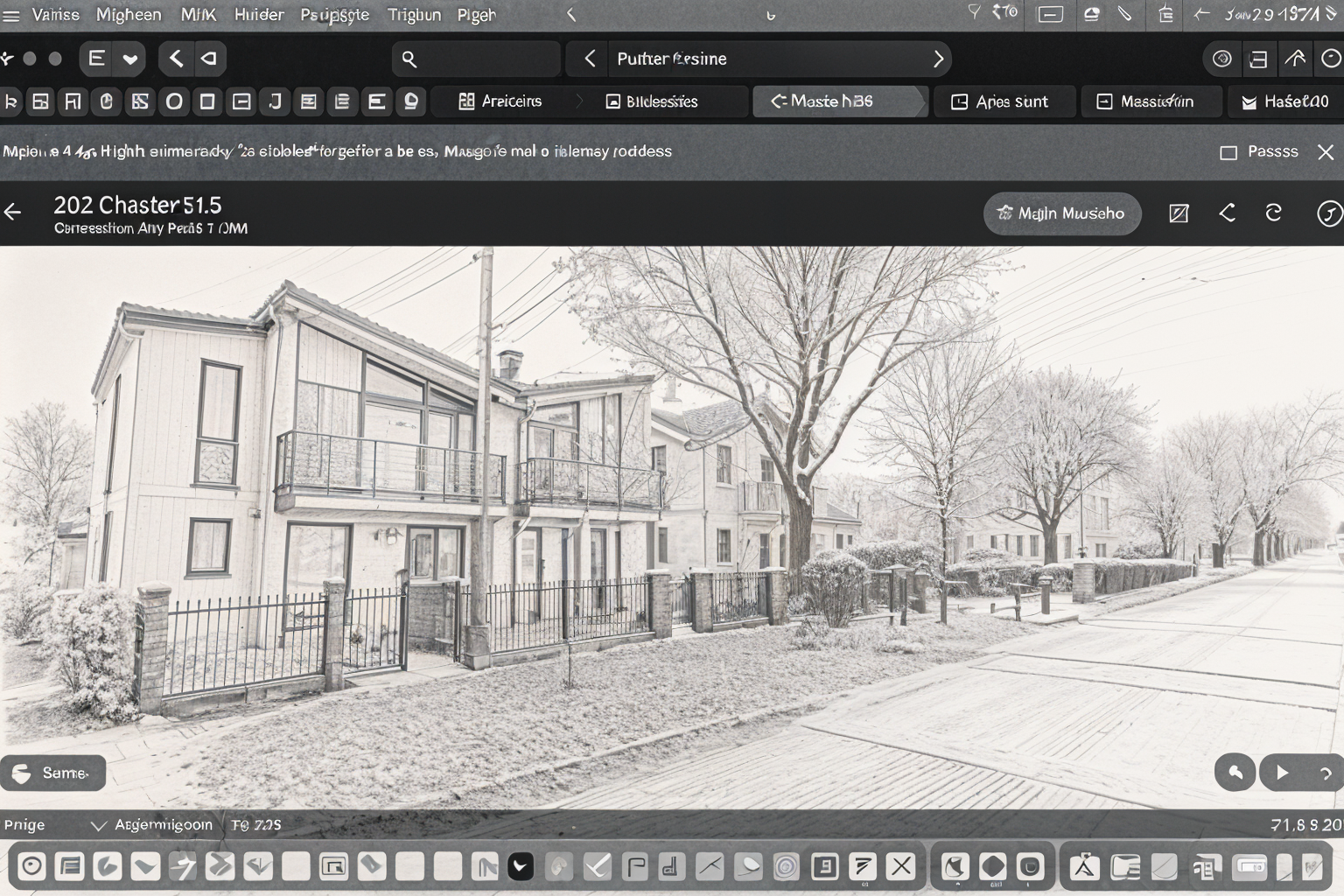Click the Same button over photo
The width and height of the screenshot is (1344, 896).
point(52,773)
